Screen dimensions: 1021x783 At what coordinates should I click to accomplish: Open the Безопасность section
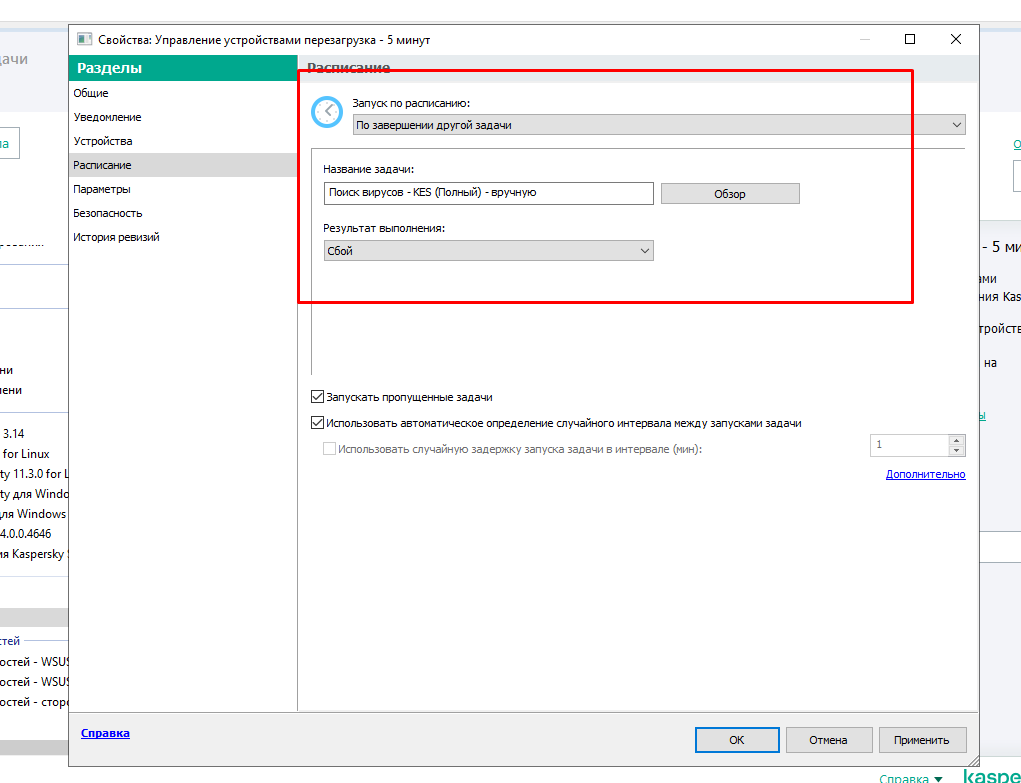click(x=107, y=213)
